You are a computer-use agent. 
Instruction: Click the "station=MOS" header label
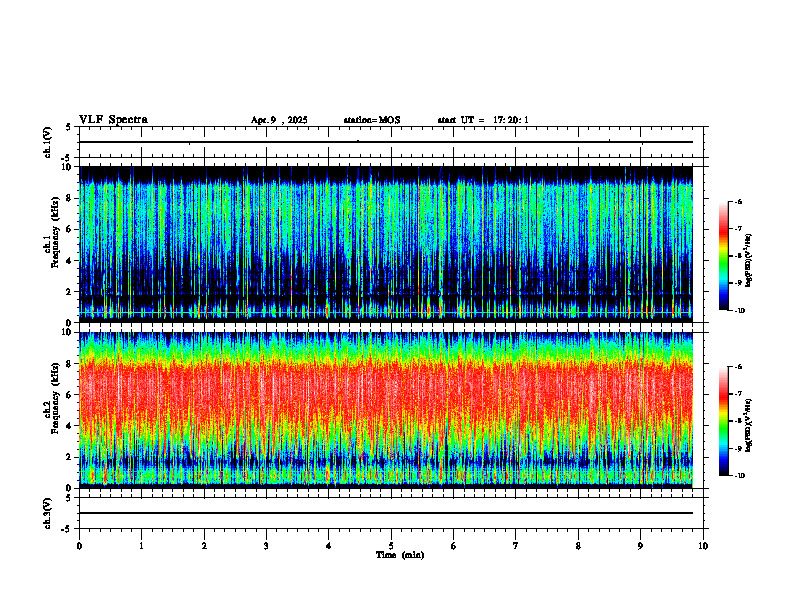(372, 120)
